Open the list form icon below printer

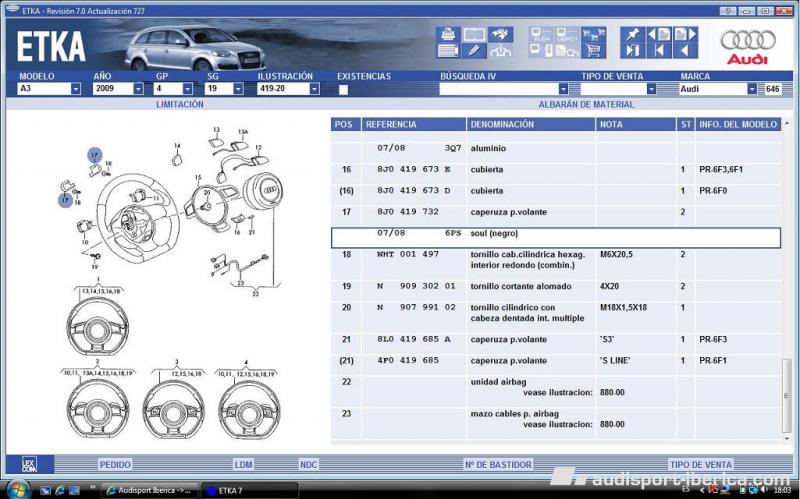448,51
